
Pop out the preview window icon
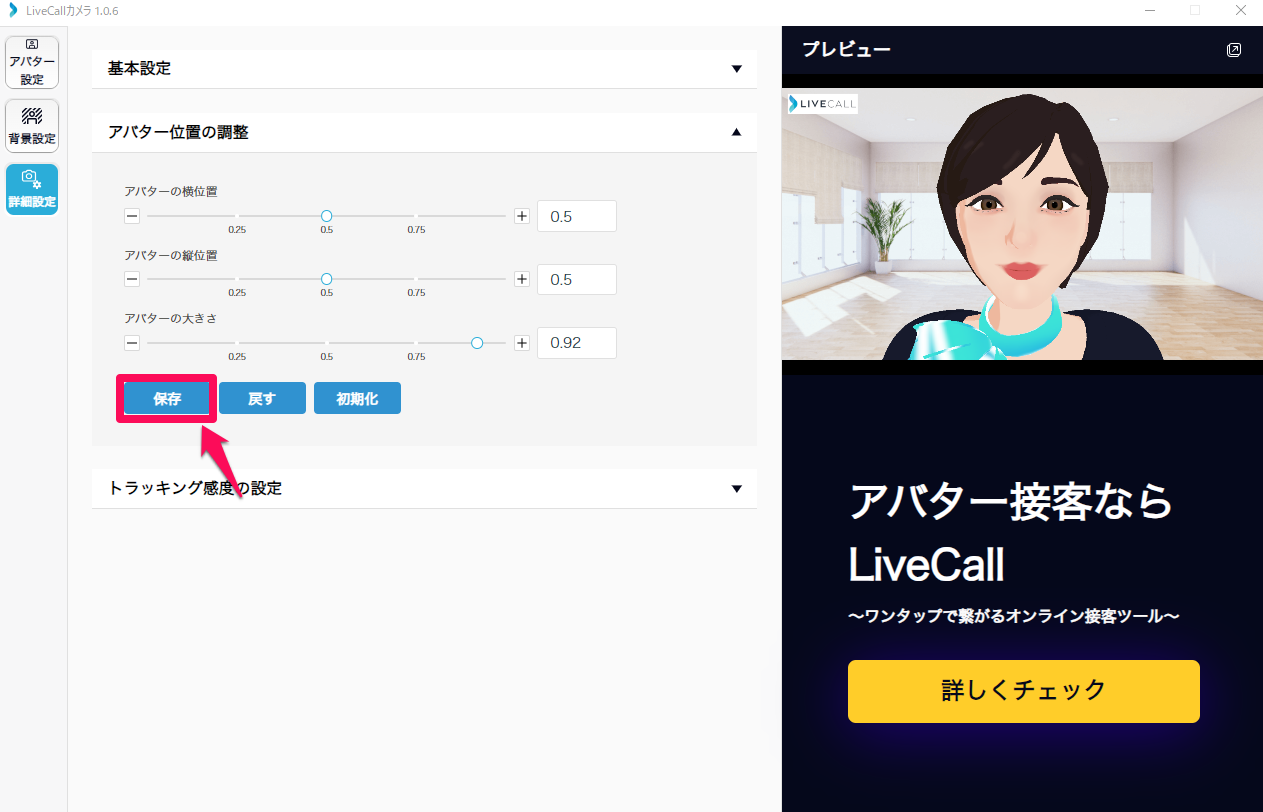pyautogui.click(x=1234, y=50)
